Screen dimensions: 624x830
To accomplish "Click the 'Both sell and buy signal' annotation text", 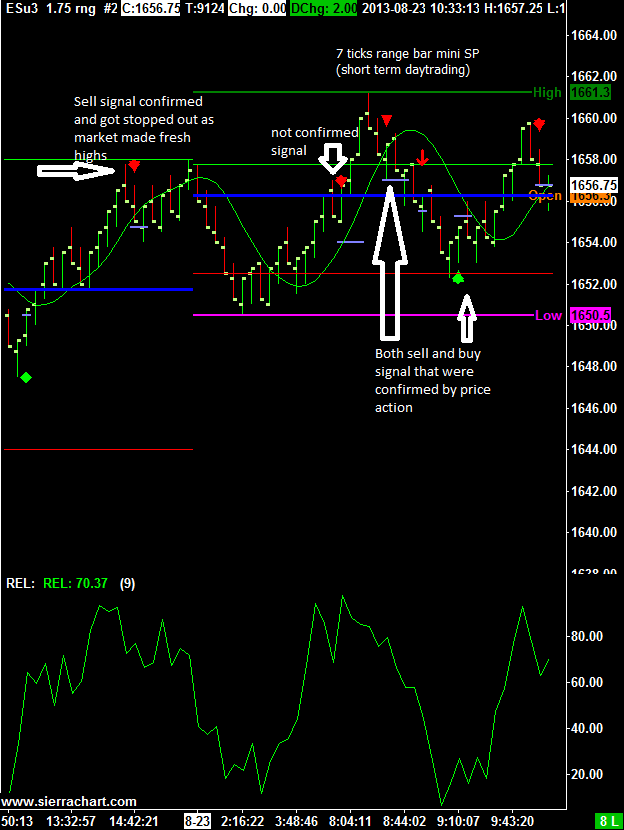I will tap(433, 380).
